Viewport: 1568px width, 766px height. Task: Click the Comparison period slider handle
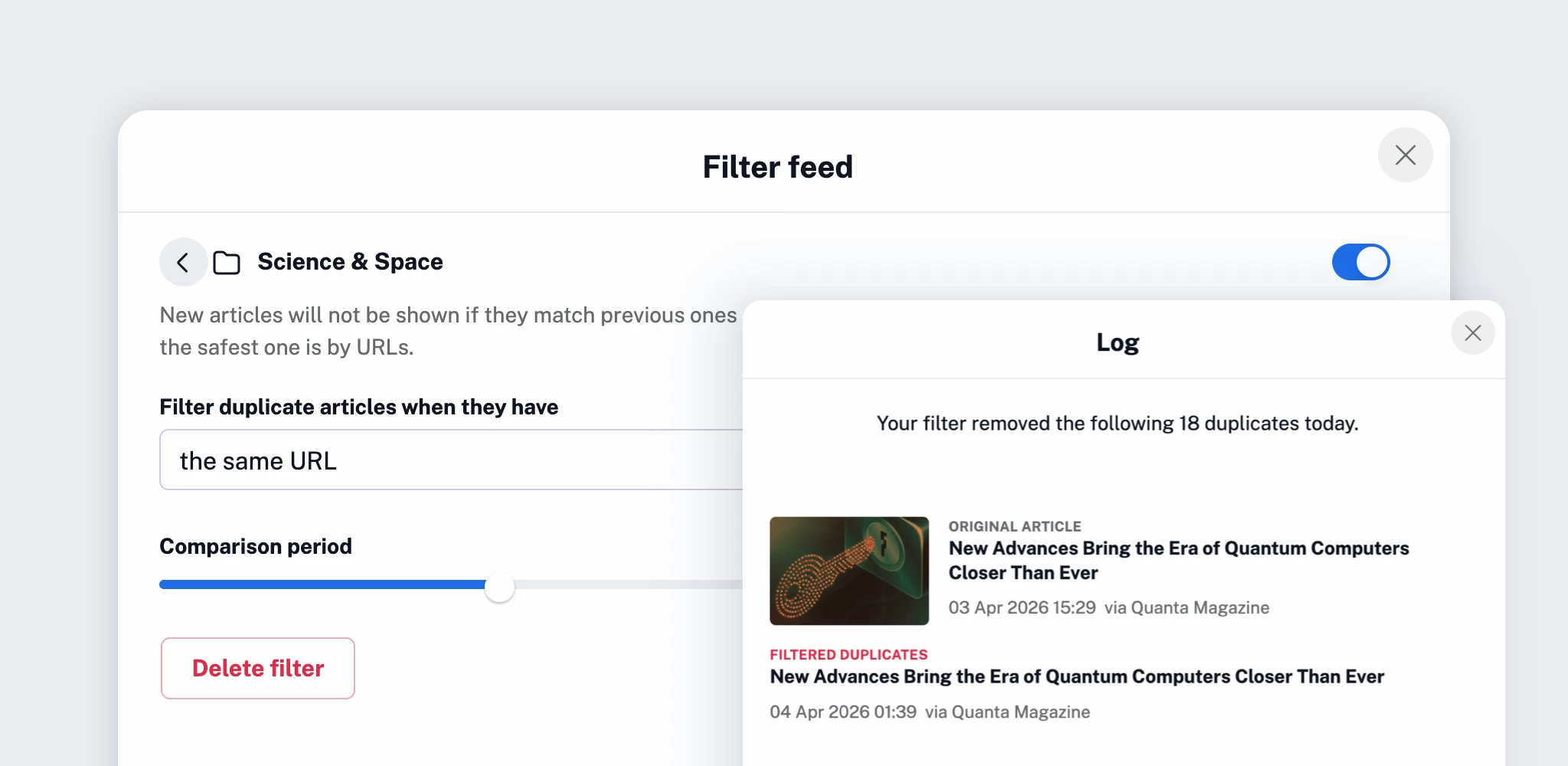(x=499, y=587)
